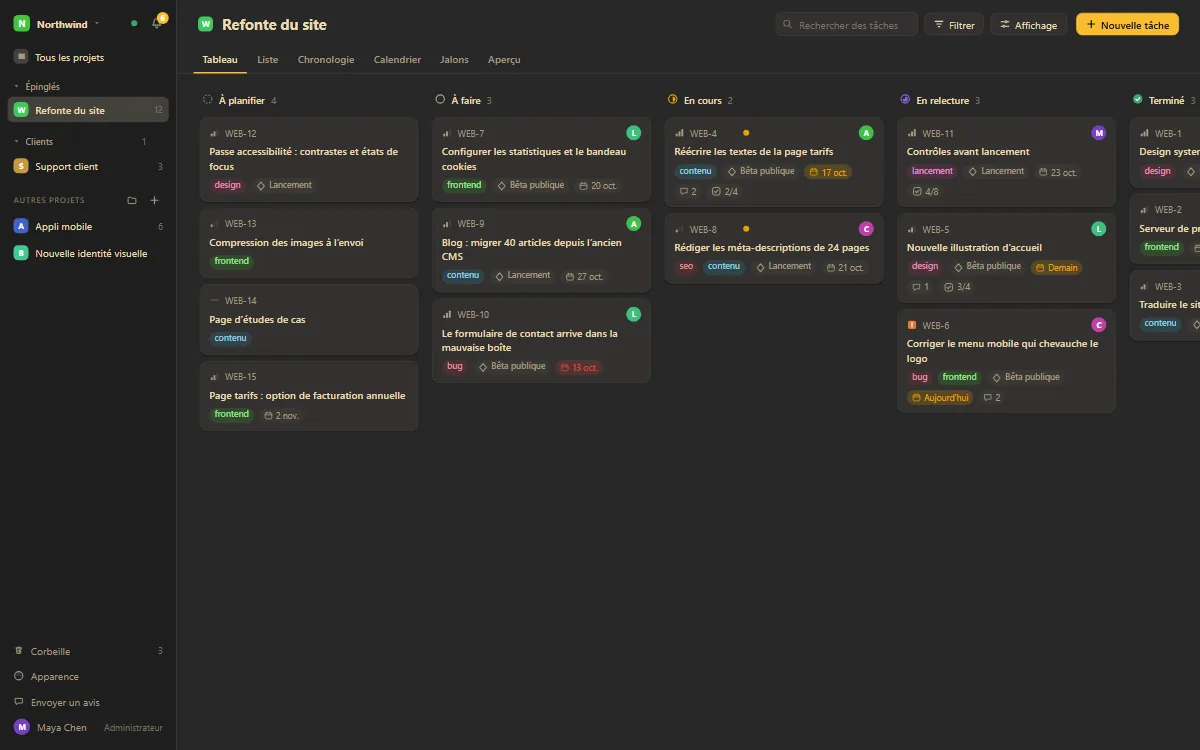Click the green online status dot
The width and height of the screenshot is (1200, 750).
pos(134,23)
